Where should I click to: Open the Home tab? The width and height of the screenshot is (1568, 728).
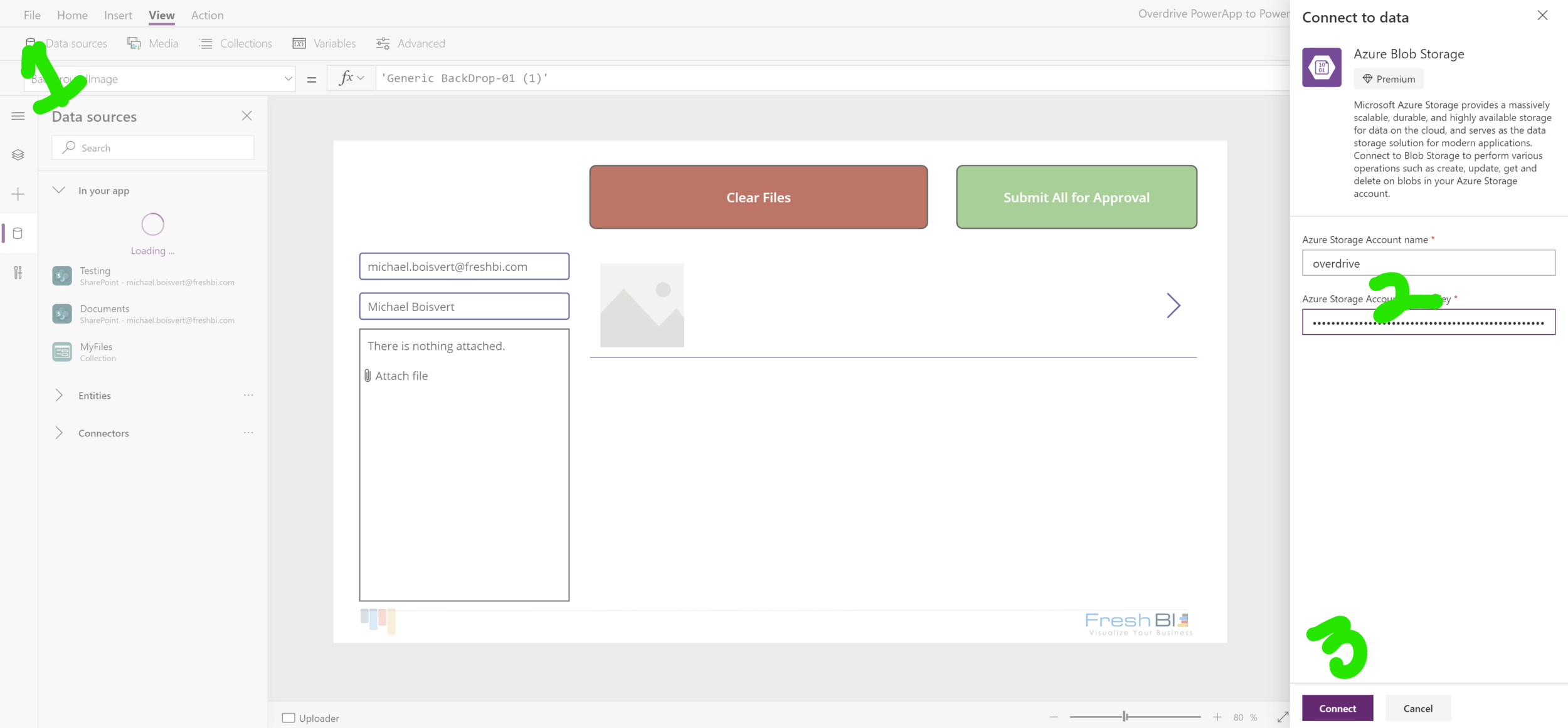72,15
